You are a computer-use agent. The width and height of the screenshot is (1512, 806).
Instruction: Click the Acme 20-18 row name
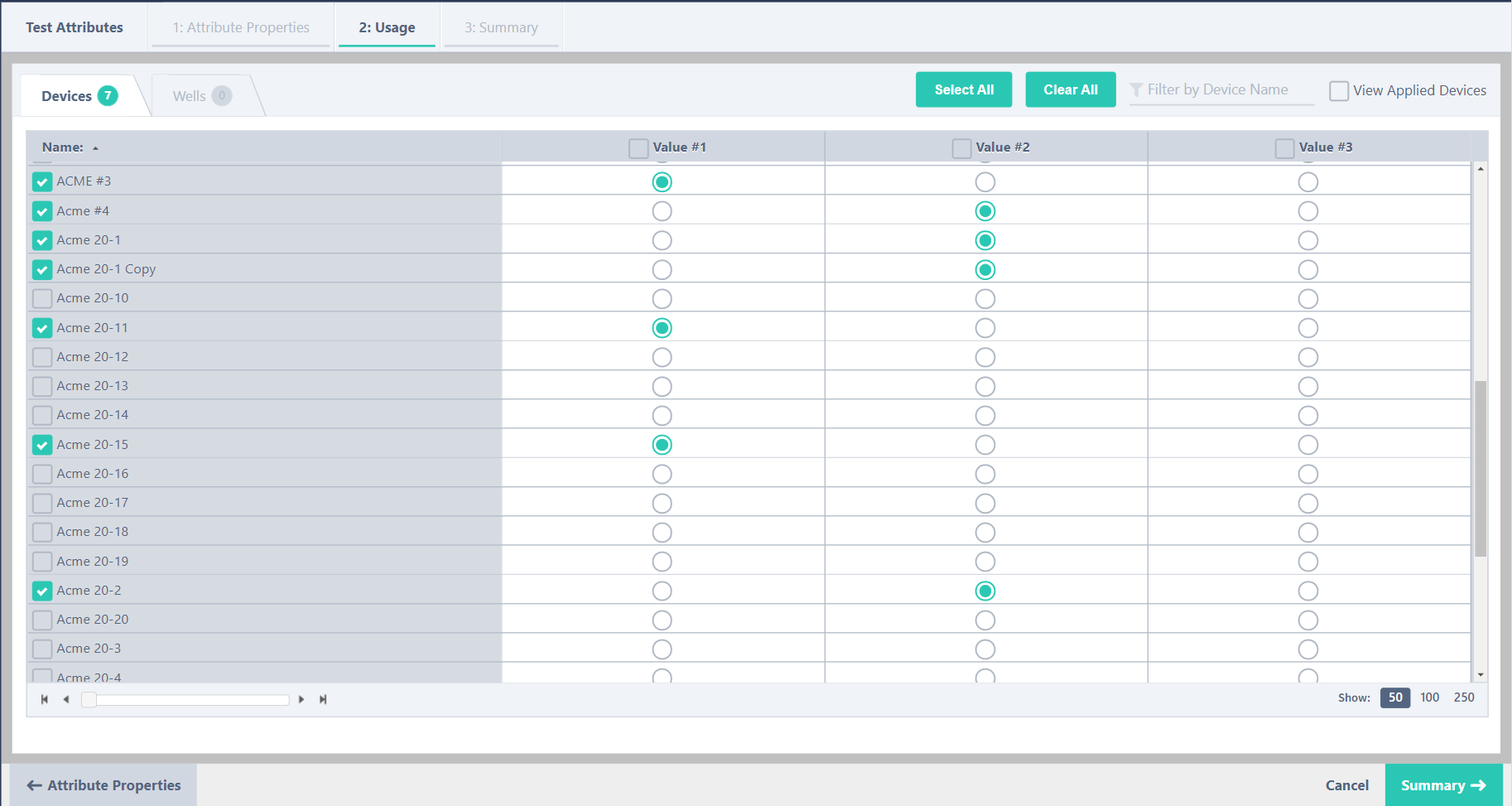(93, 532)
